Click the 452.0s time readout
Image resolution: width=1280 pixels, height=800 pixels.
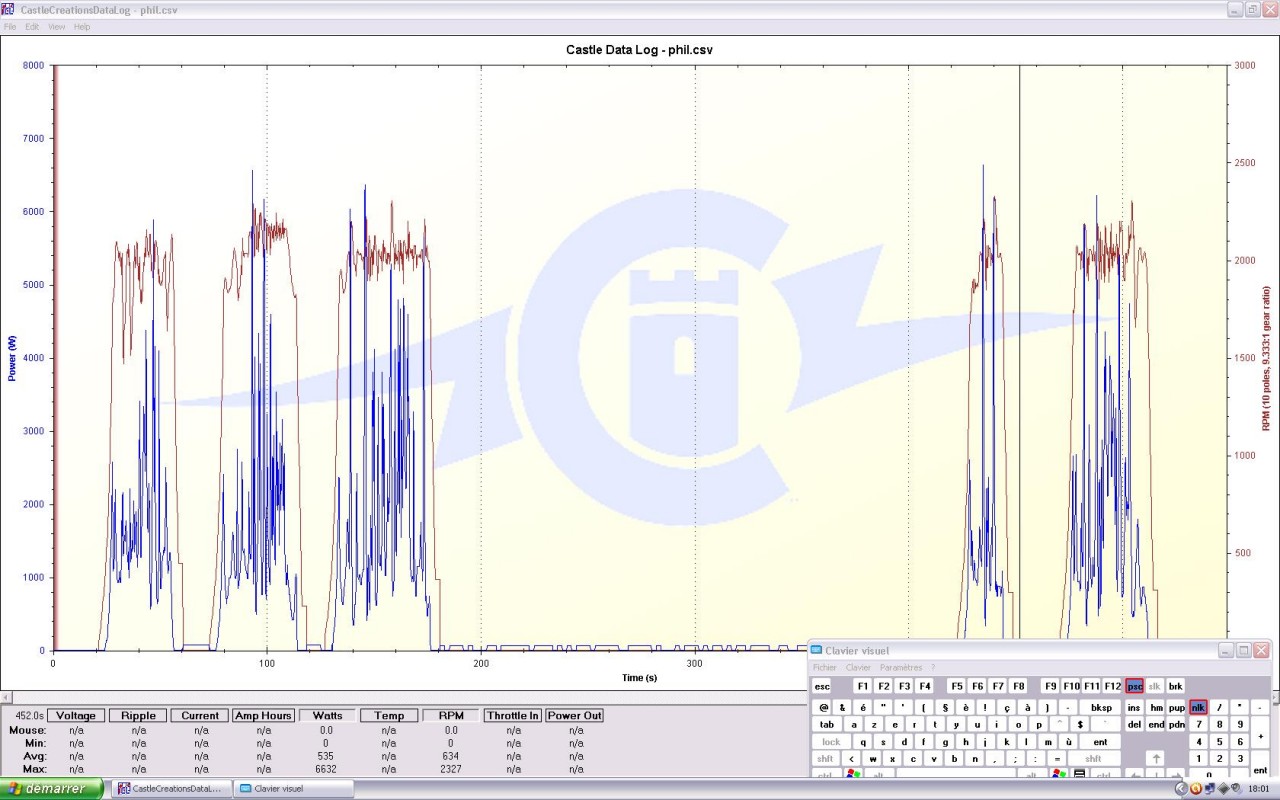coord(27,716)
